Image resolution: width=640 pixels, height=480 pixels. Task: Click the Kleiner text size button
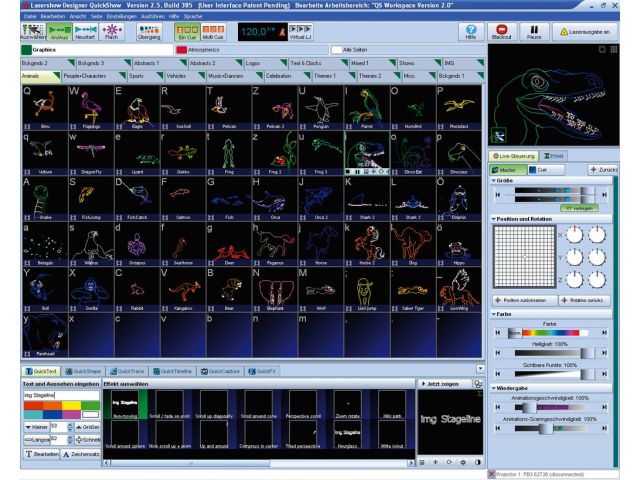(x=36, y=427)
